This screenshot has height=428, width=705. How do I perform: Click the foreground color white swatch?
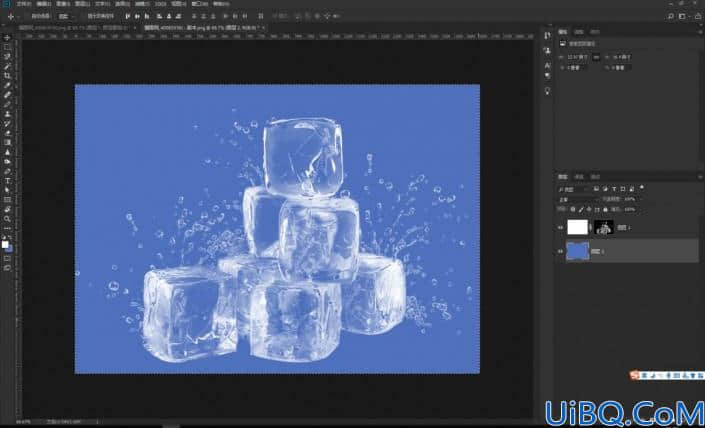(5, 245)
